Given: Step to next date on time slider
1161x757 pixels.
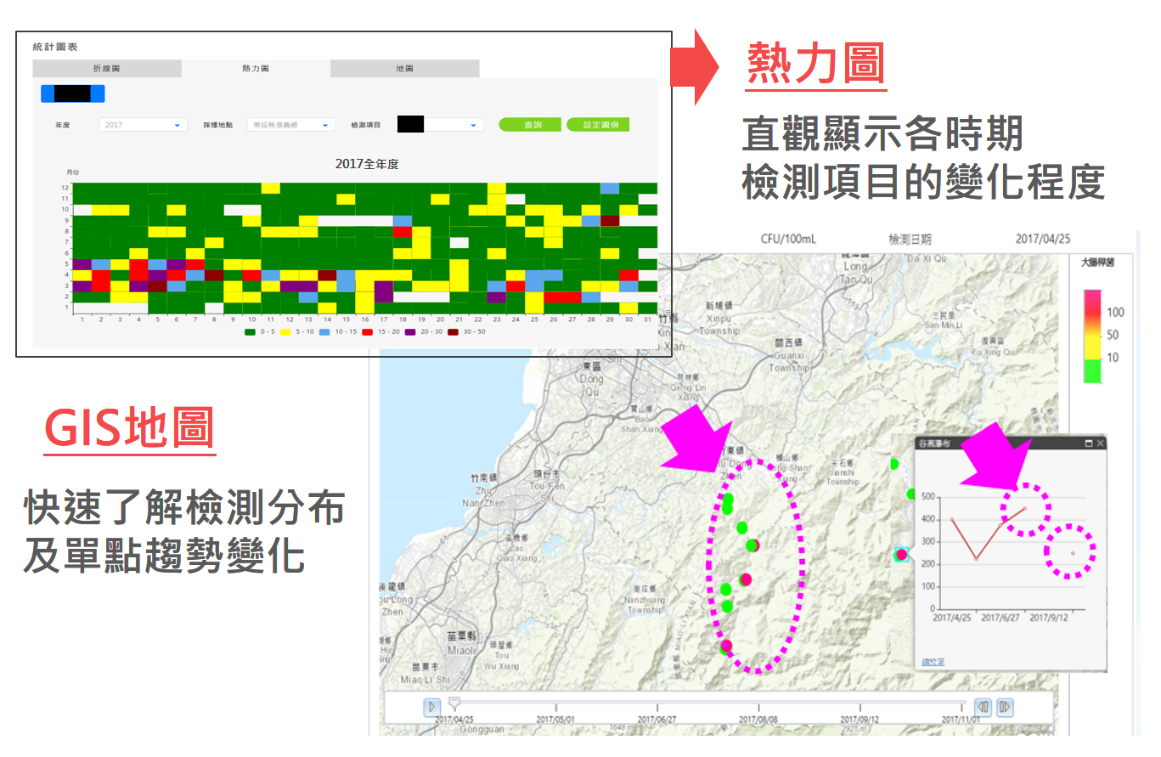Looking at the screenshot, I should tap(1005, 707).
